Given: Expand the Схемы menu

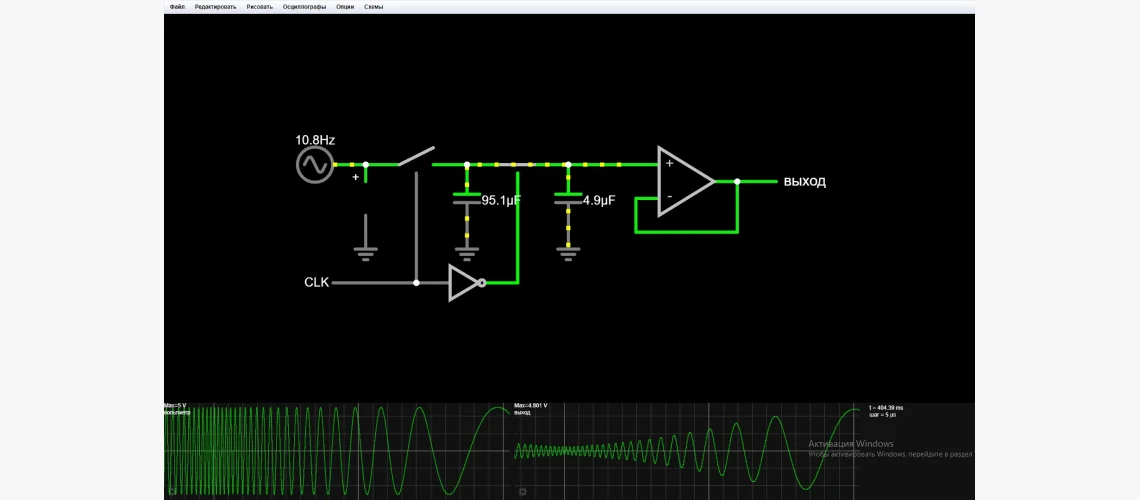Looking at the screenshot, I should [373, 6].
